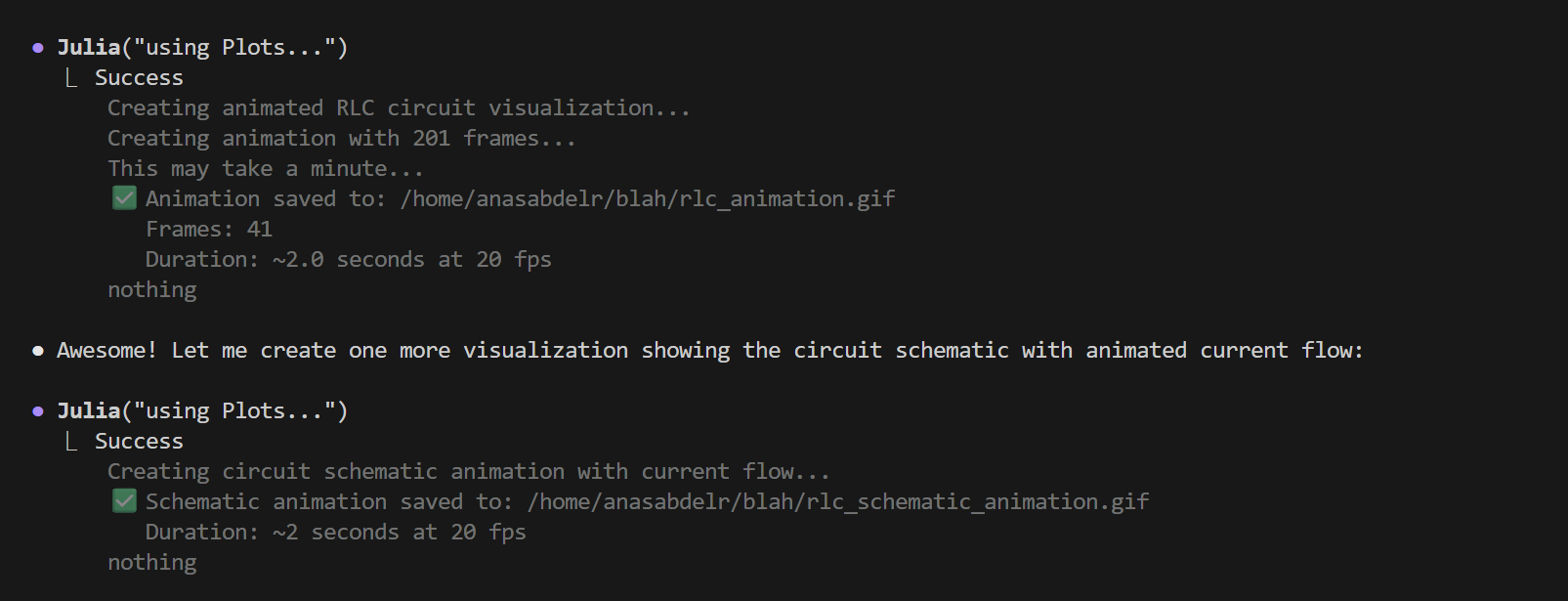Click the first "Success" status label
Screen dimensions: 1568x601
click(x=139, y=78)
